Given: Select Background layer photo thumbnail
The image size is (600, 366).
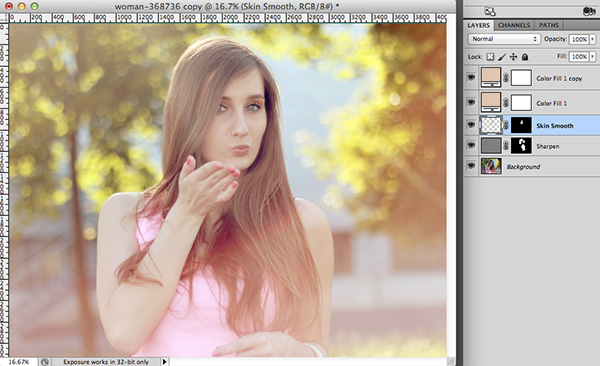Looking at the screenshot, I should (x=491, y=166).
